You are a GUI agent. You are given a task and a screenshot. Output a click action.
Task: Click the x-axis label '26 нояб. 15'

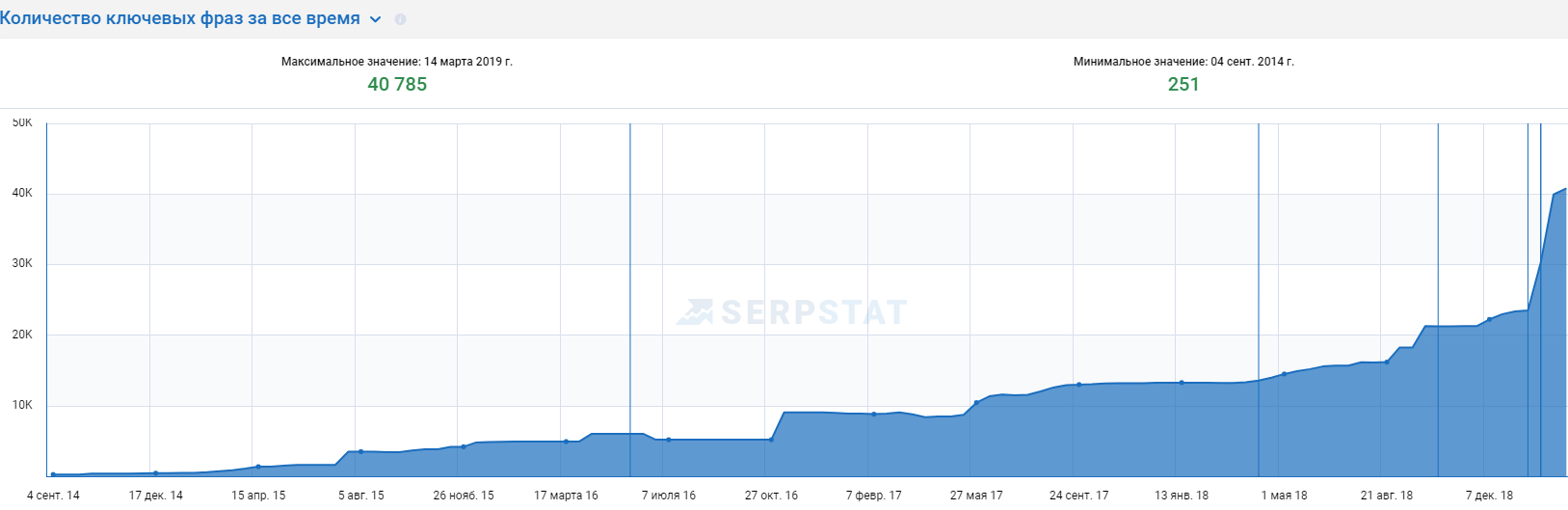(x=464, y=496)
